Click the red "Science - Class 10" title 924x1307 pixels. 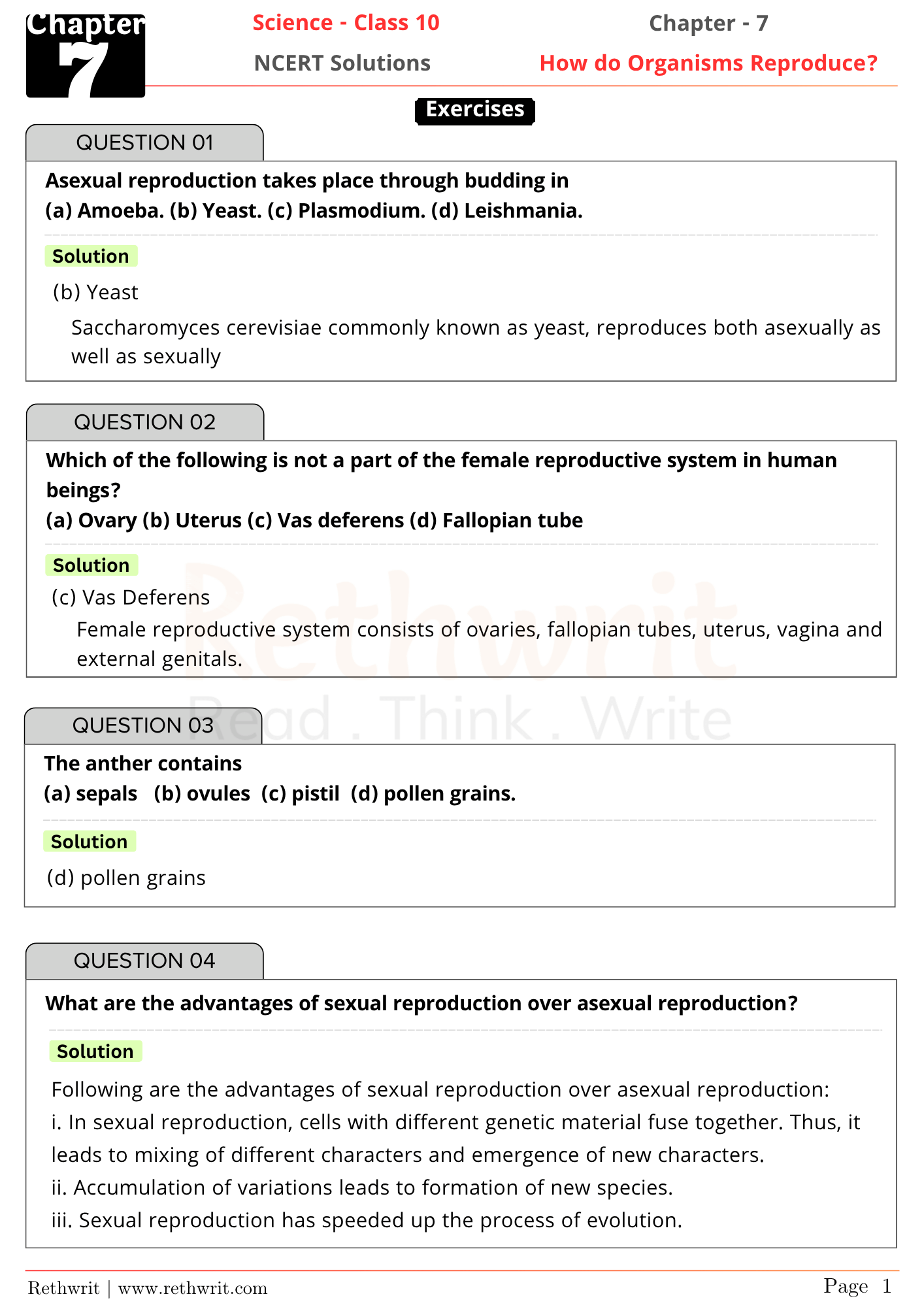tap(346, 23)
